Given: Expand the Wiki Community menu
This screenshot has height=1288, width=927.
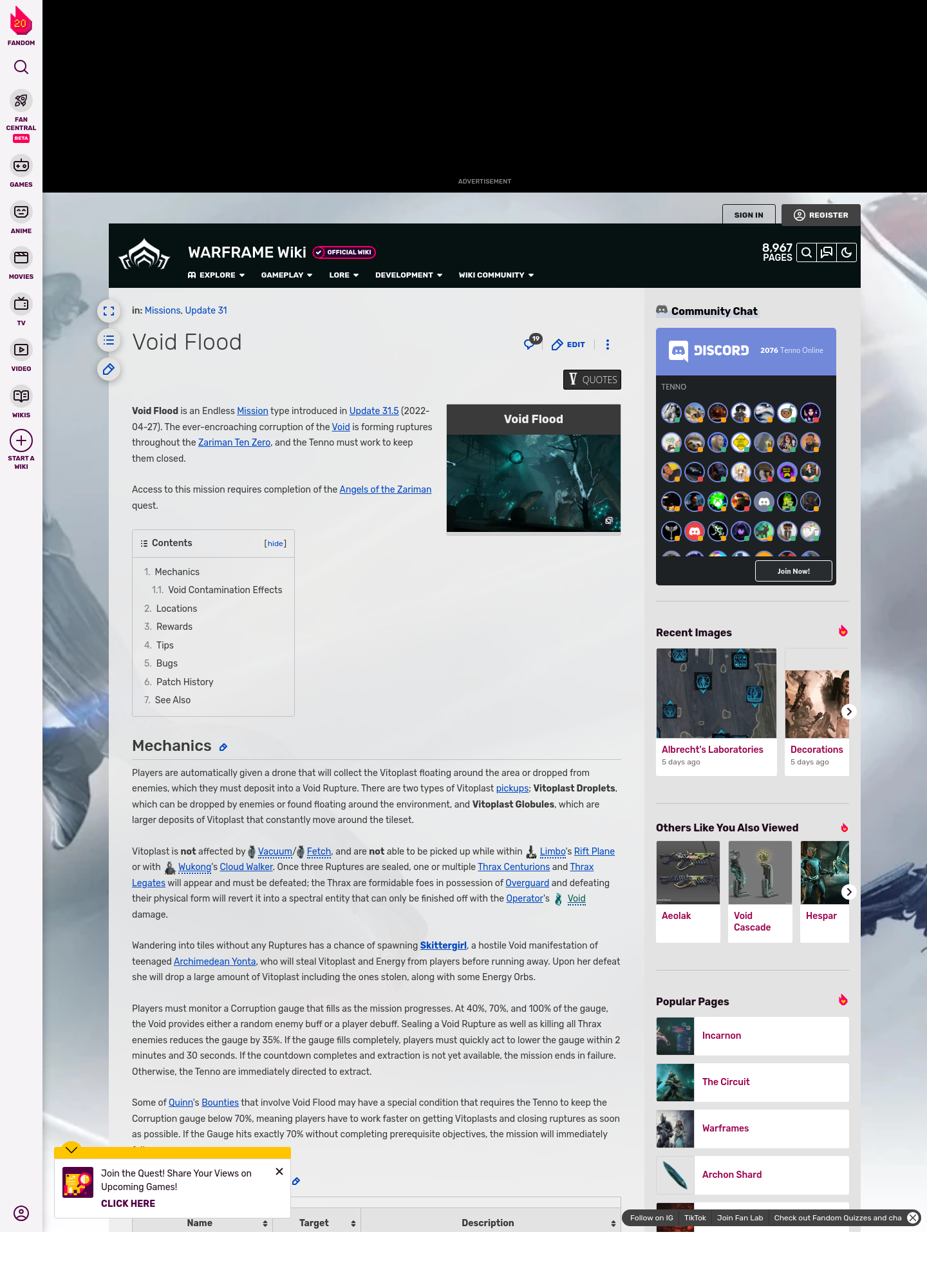Looking at the screenshot, I should [496, 275].
